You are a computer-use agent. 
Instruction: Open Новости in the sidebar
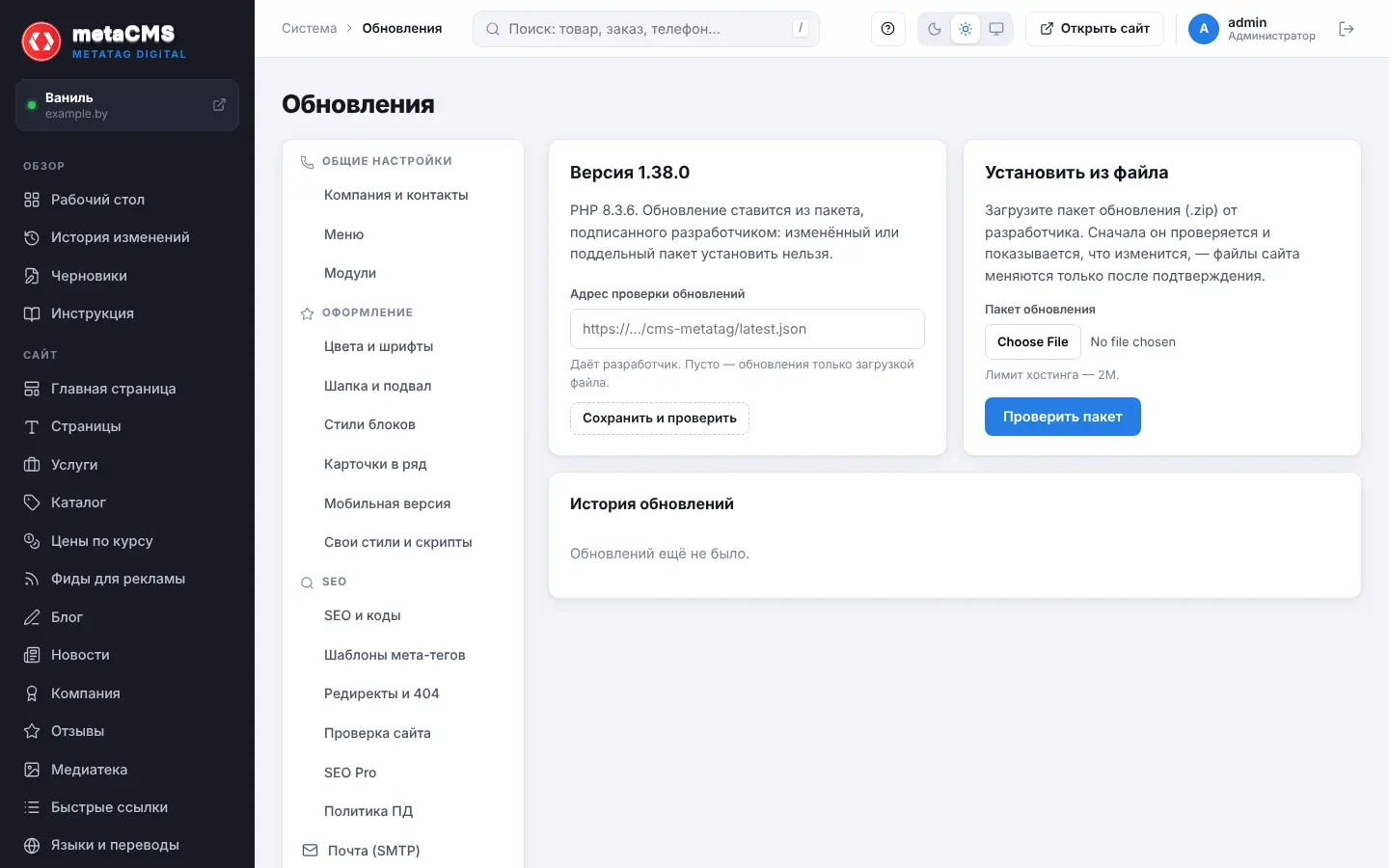[x=127, y=655]
